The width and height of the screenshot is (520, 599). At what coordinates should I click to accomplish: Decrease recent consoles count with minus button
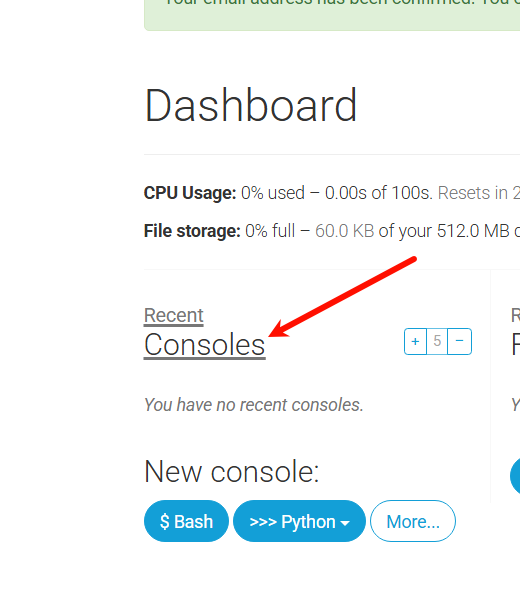[x=460, y=341]
